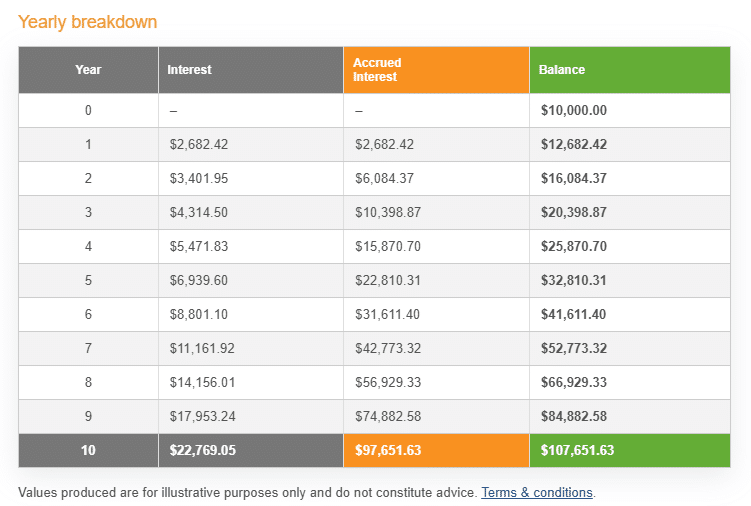Click year 5 balance $32,810.31
The height and width of the screenshot is (506, 751).
pos(573,280)
